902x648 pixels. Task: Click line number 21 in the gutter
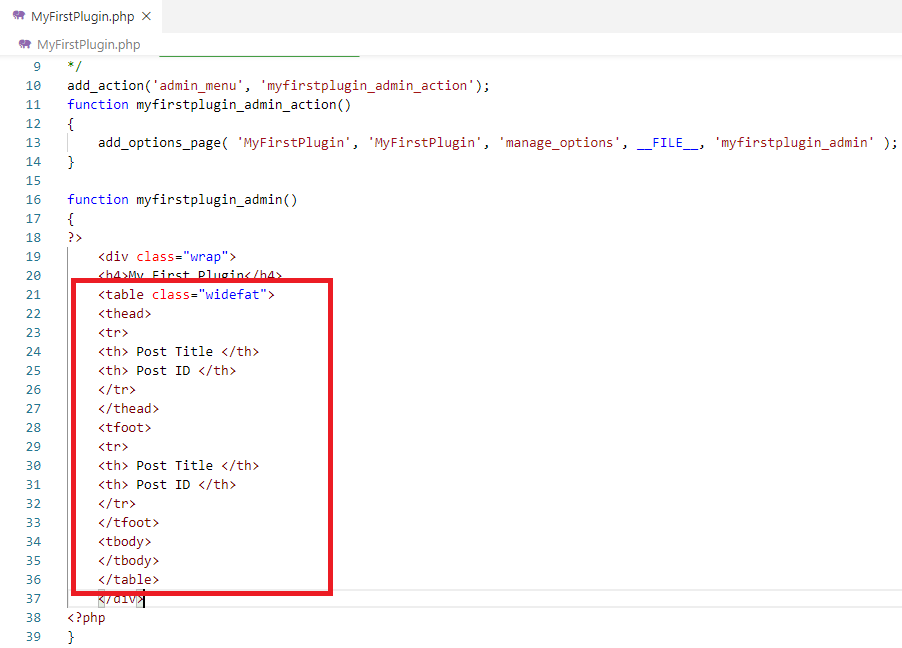tap(33, 295)
